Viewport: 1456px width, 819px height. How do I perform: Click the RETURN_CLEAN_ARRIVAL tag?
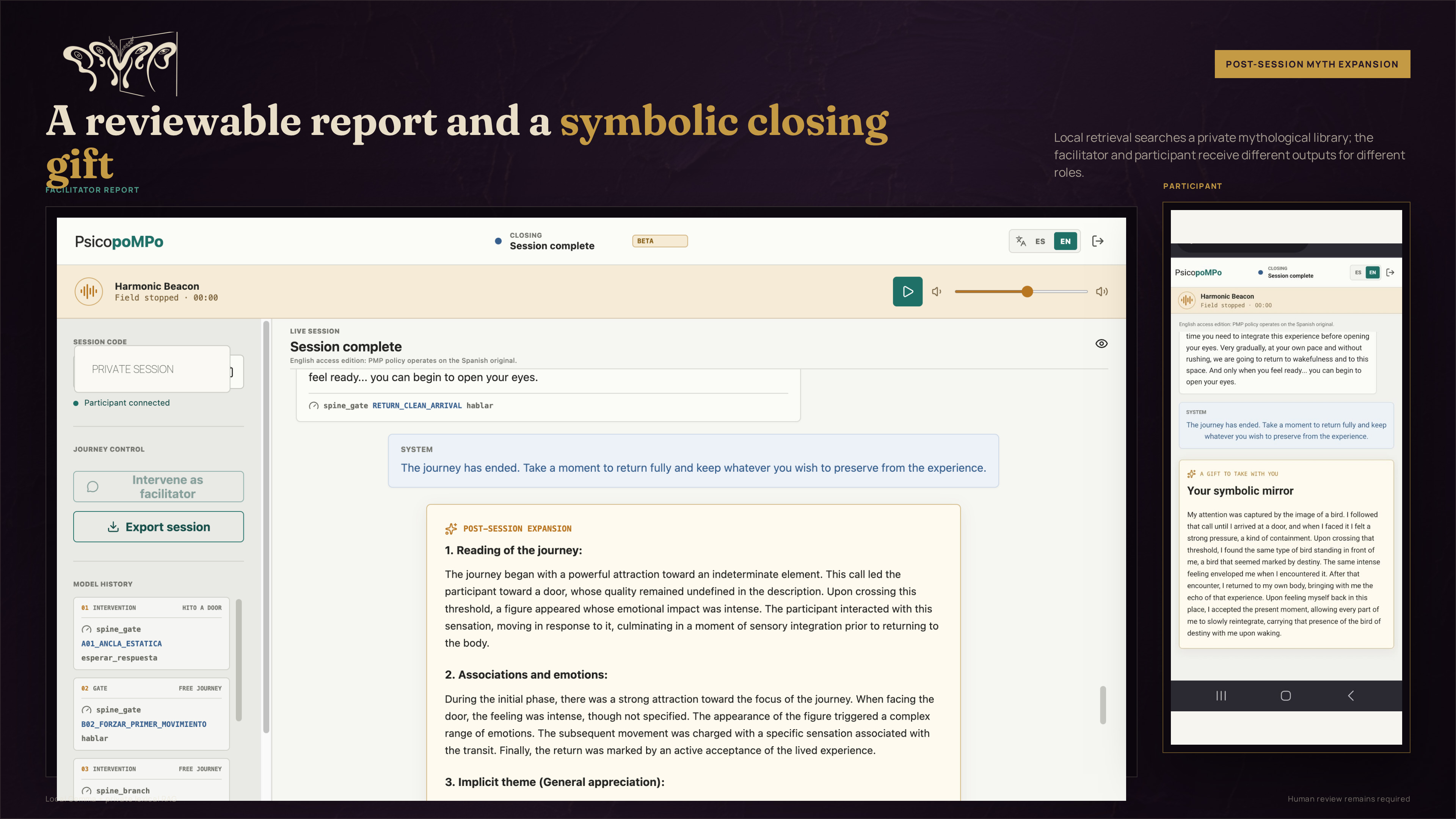(x=417, y=406)
